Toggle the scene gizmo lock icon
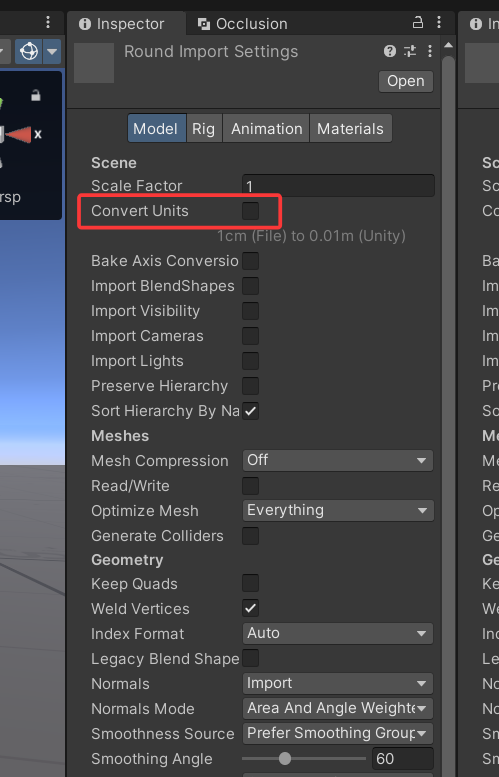499x777 pixels. (x=36, y=95)
